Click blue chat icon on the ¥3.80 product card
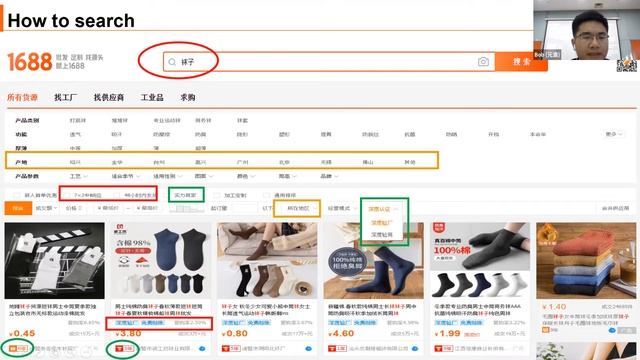640x360 pixels. pos(202,349)
